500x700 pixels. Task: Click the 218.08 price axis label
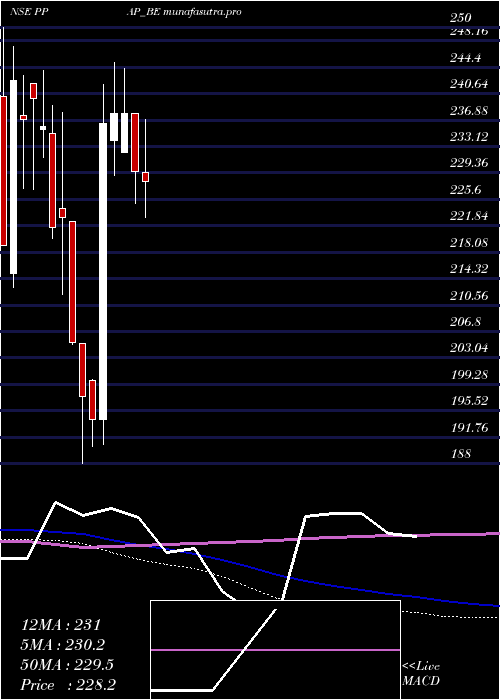tap(469, 243)
